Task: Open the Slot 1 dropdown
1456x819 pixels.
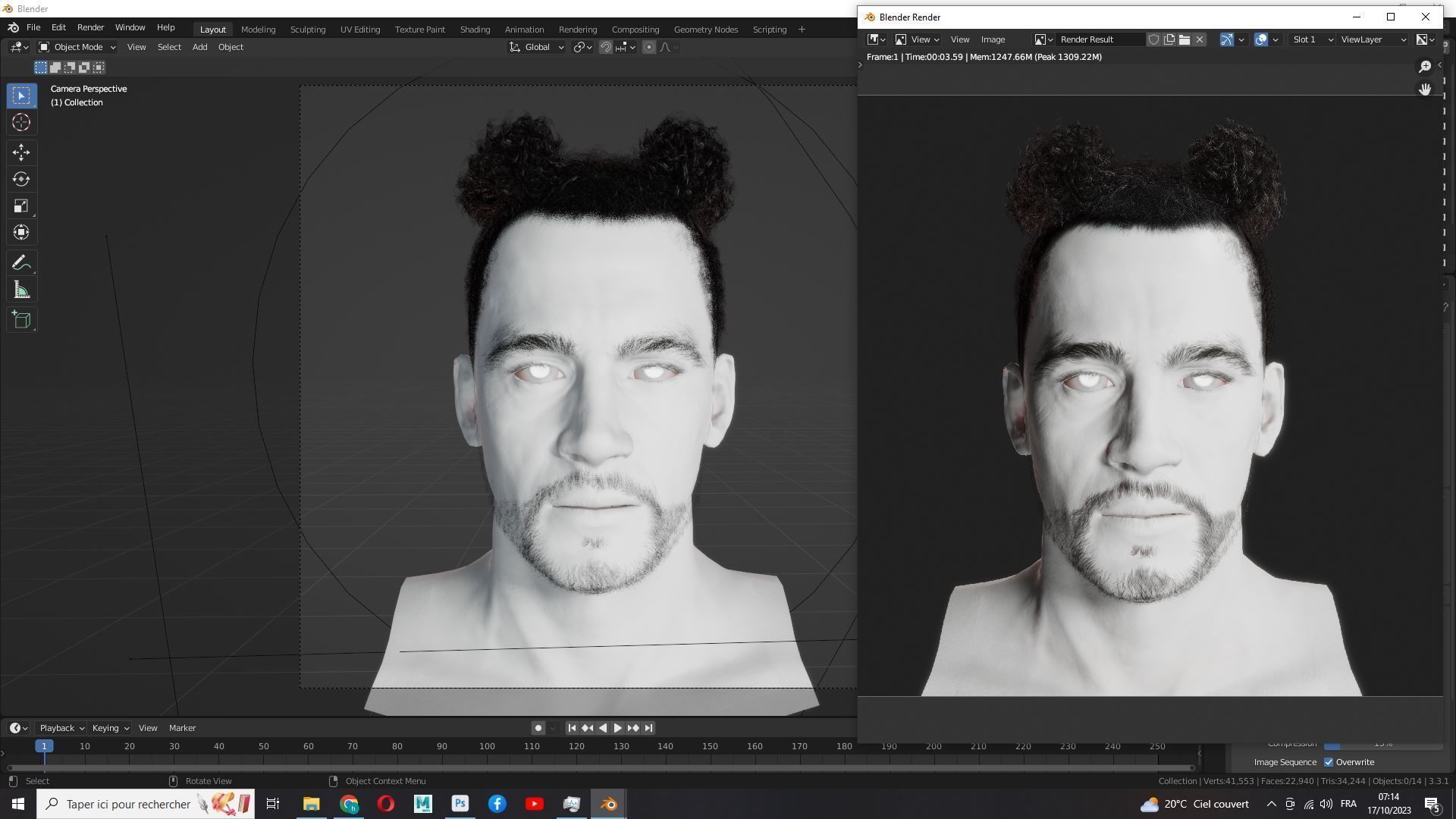Action: click(x=1312, y=39)
